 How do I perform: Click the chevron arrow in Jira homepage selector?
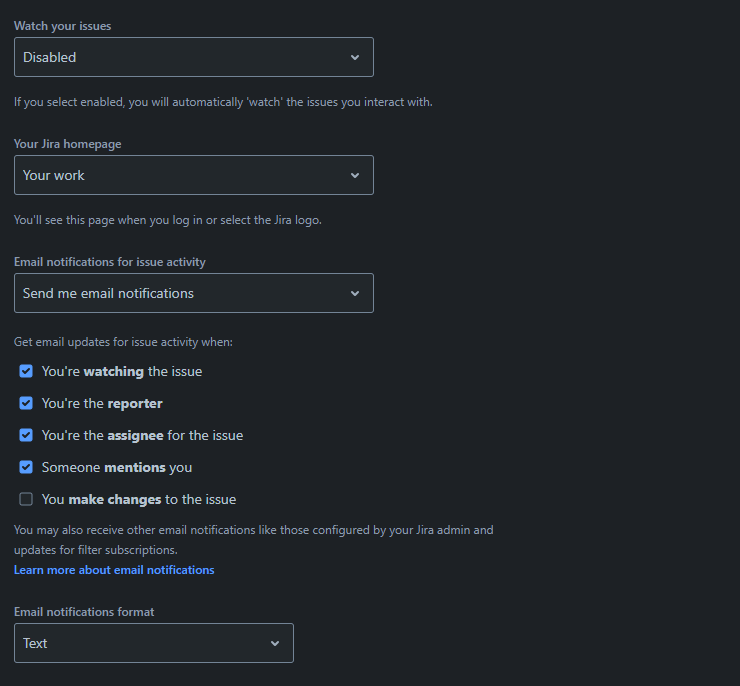tap(355, 176)
